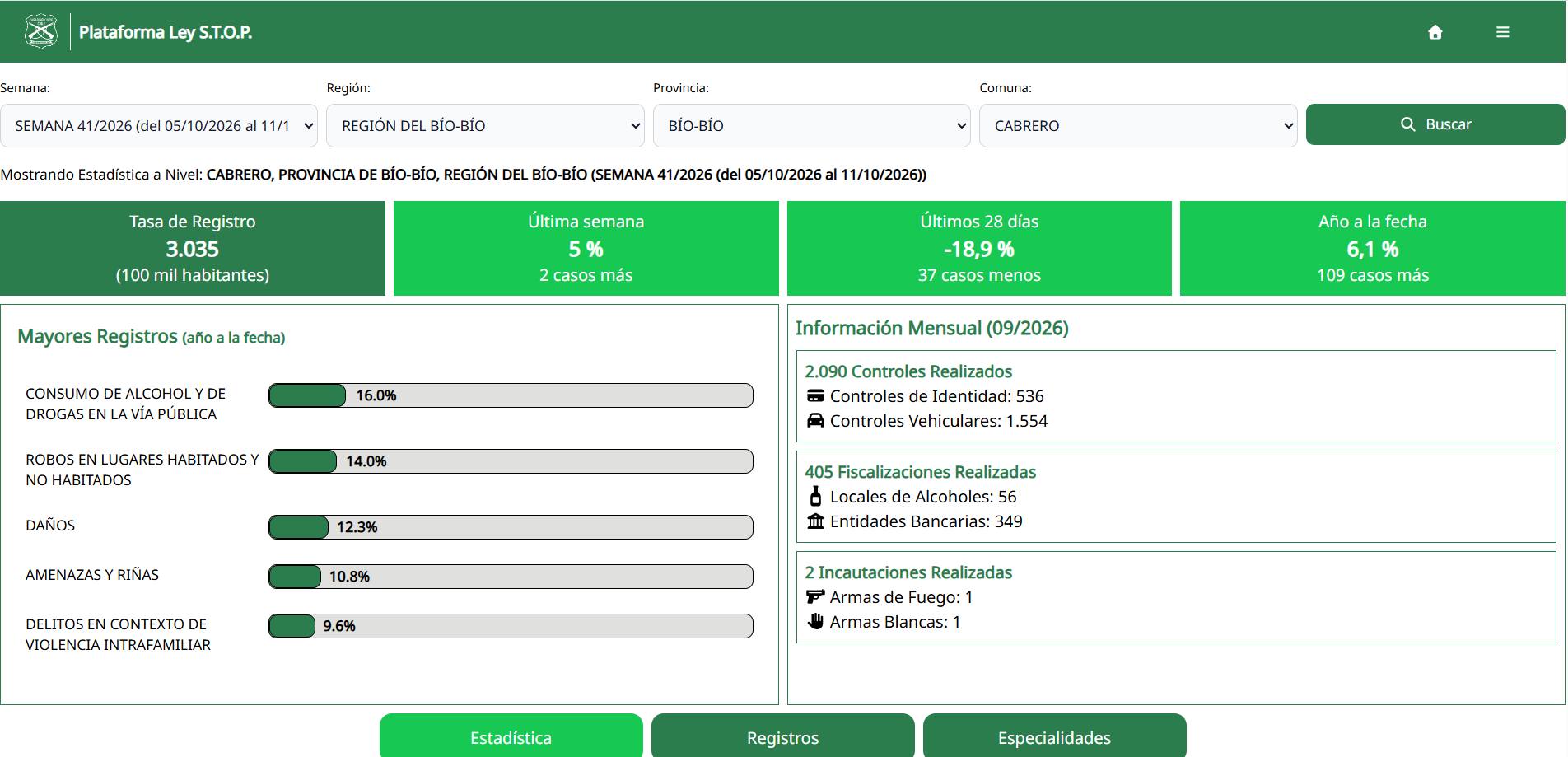
Task: Click the 9.6% violencia intrafamiliar bar
Action: (511, 626)
